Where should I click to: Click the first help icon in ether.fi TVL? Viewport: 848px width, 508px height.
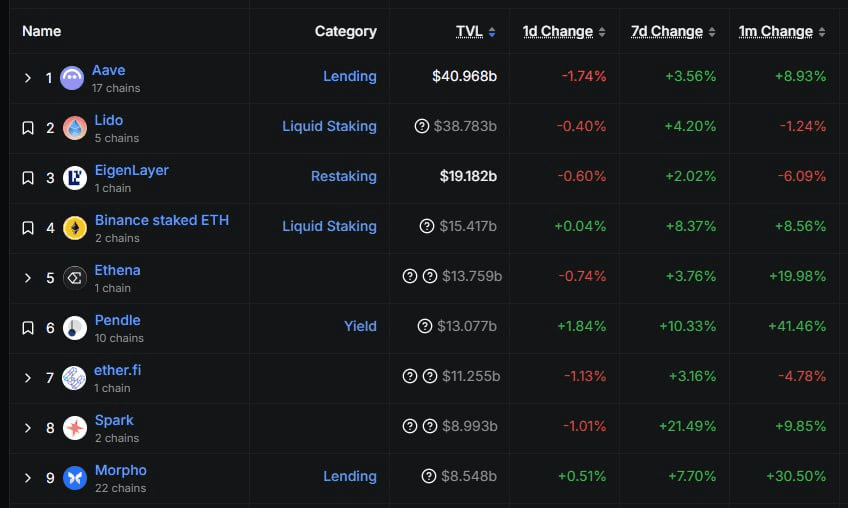click(x=410, y=376)
